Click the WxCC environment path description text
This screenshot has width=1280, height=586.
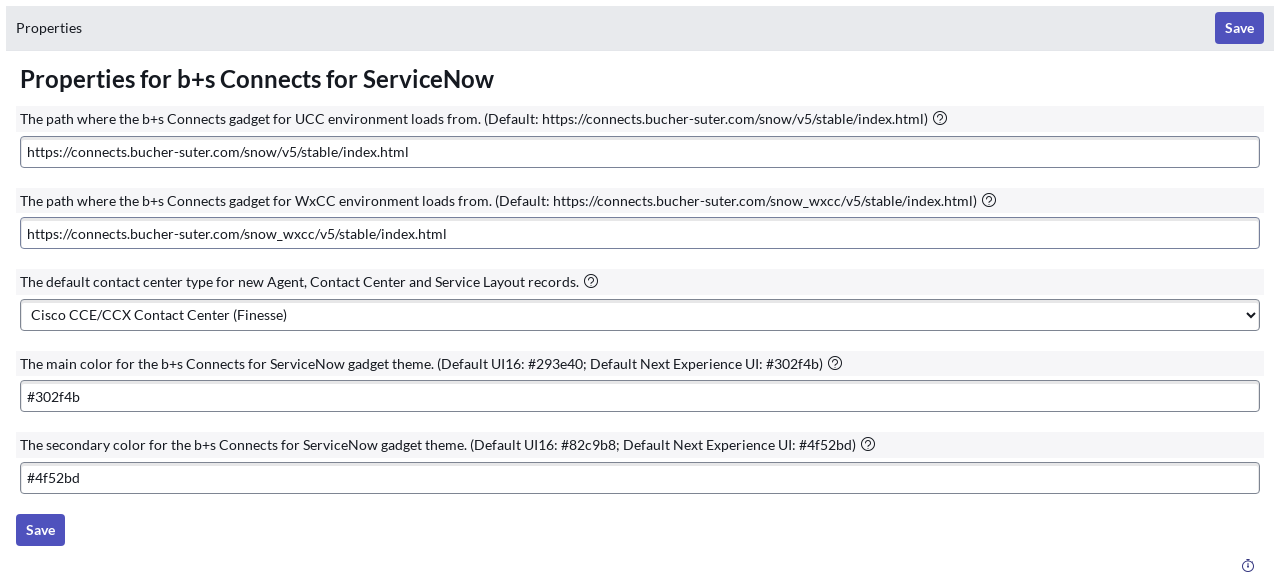(x=498, y=201)
